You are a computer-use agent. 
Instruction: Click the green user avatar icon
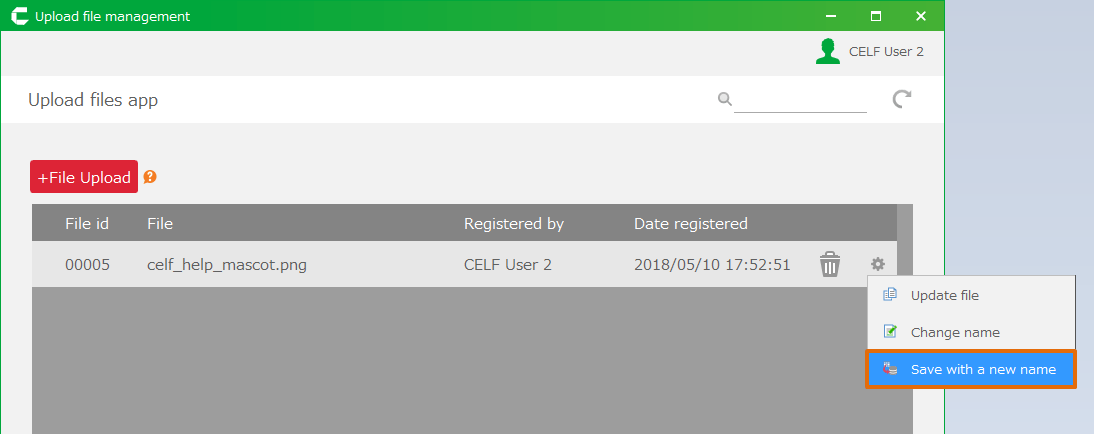828,52
